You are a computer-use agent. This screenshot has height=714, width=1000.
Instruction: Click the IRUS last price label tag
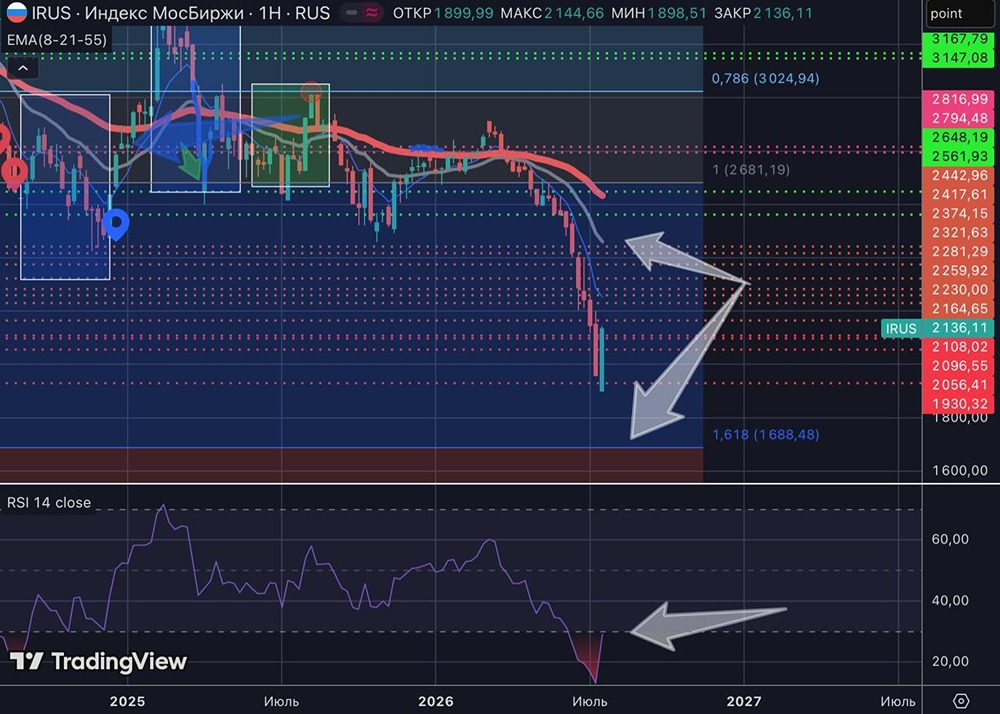tap(901, 328)
